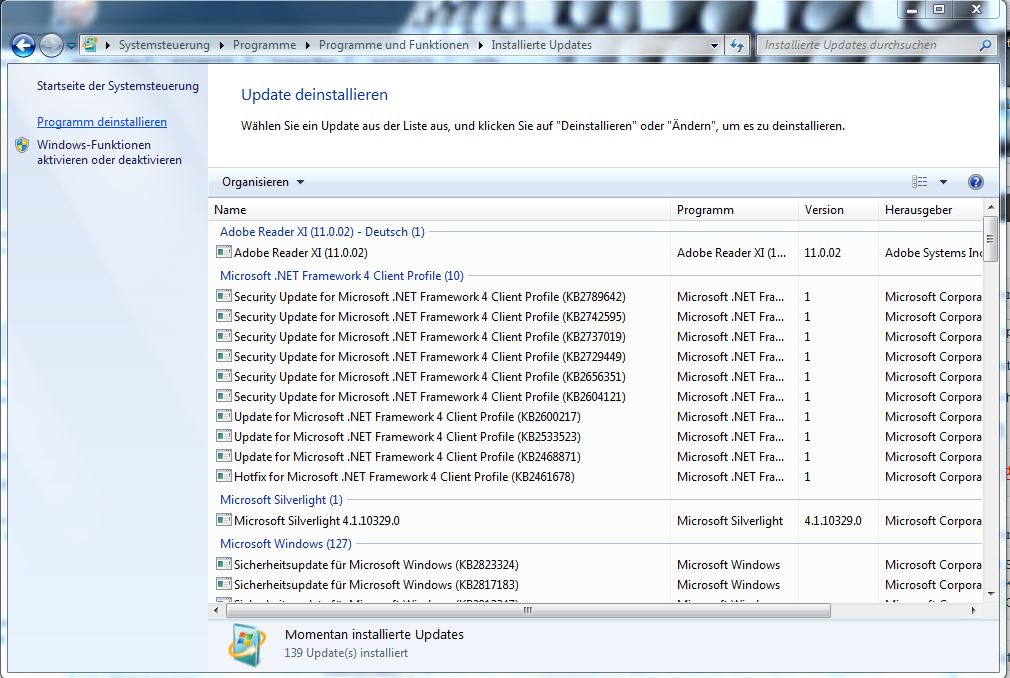Click the icon of update KB2533523

coord(224,436)
